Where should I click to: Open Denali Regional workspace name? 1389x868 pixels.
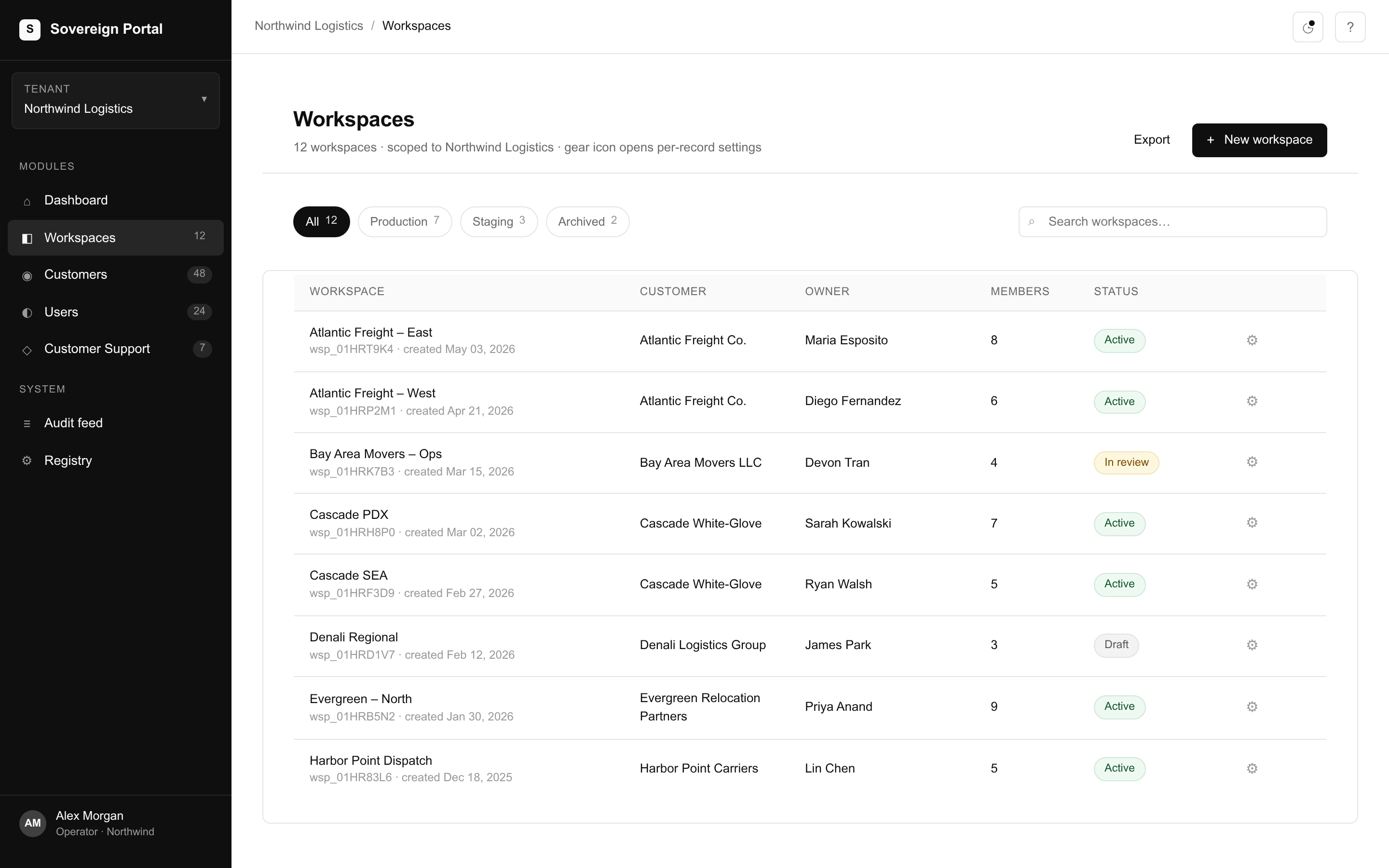(353, 637)
